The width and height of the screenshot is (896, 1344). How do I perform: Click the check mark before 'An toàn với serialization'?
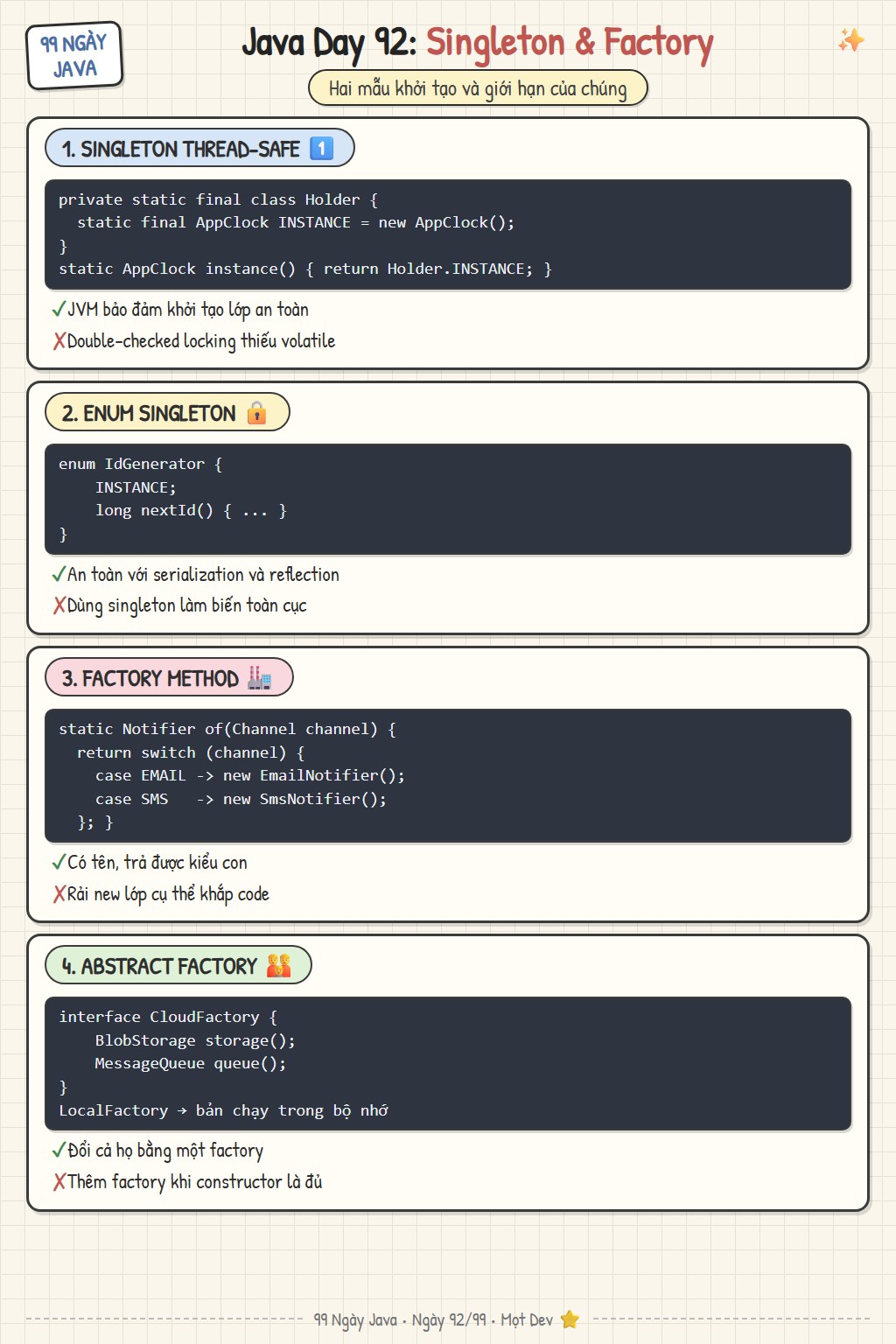[x=59, y=575]
